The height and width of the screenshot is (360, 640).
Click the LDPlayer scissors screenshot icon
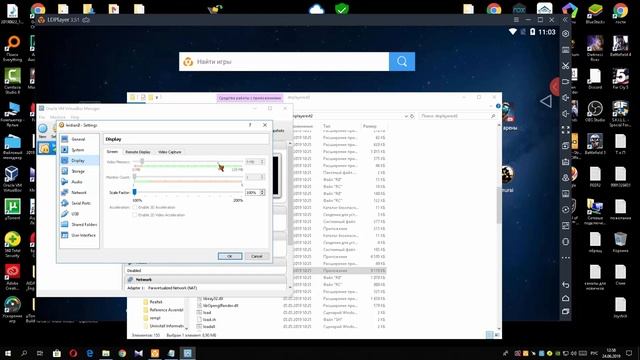point(565,66)
